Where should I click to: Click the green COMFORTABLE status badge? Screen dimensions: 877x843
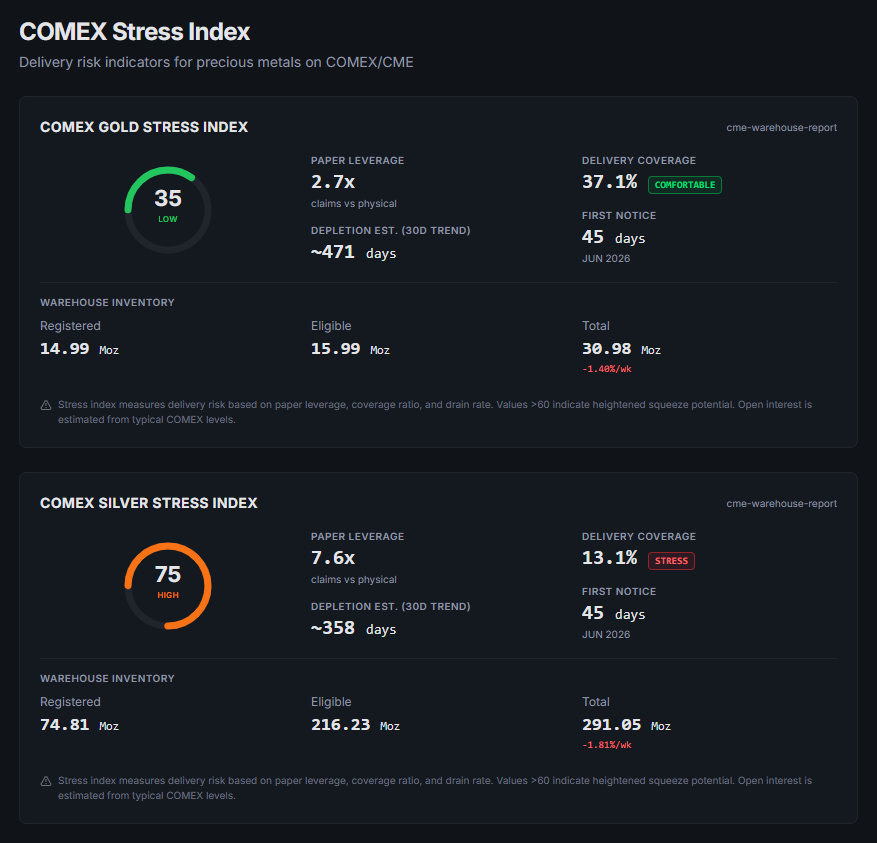pos(684,185)
